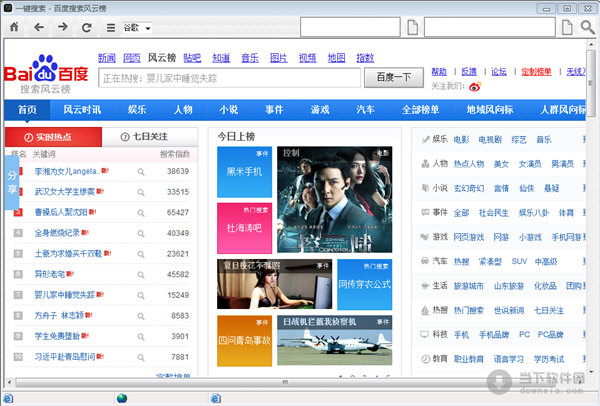Switch to the 娱乐 nav tab
The width and height of the screenshot is (600, 406).
click(137, 110)
